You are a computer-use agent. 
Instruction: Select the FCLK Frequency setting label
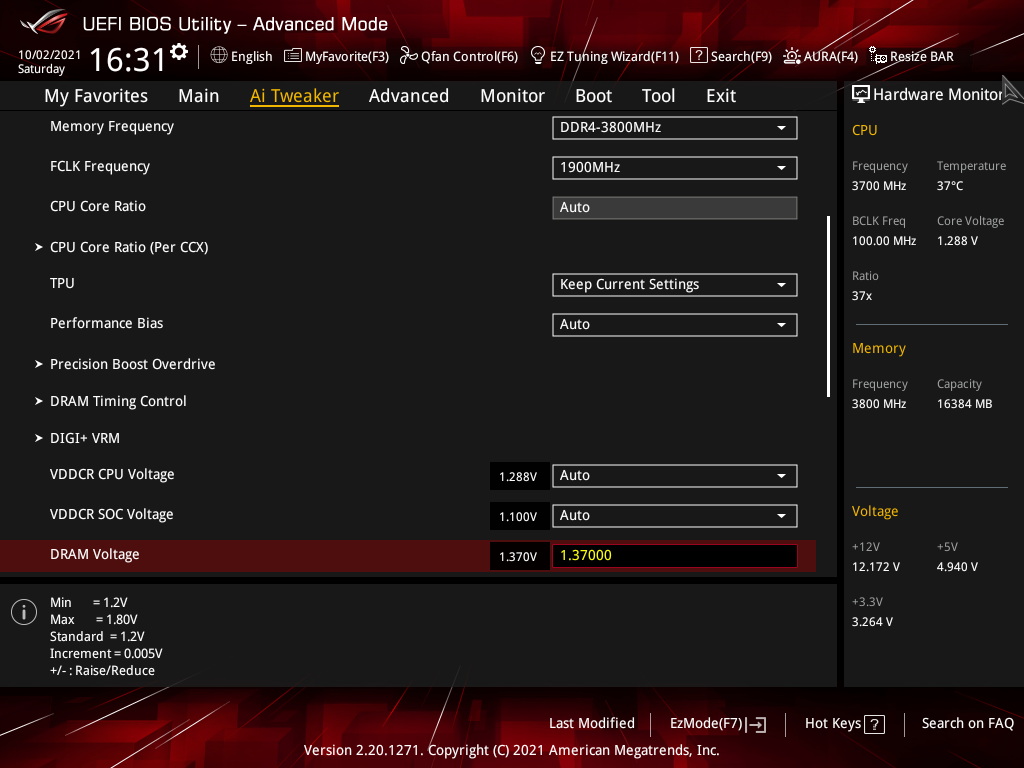(100, 167)
